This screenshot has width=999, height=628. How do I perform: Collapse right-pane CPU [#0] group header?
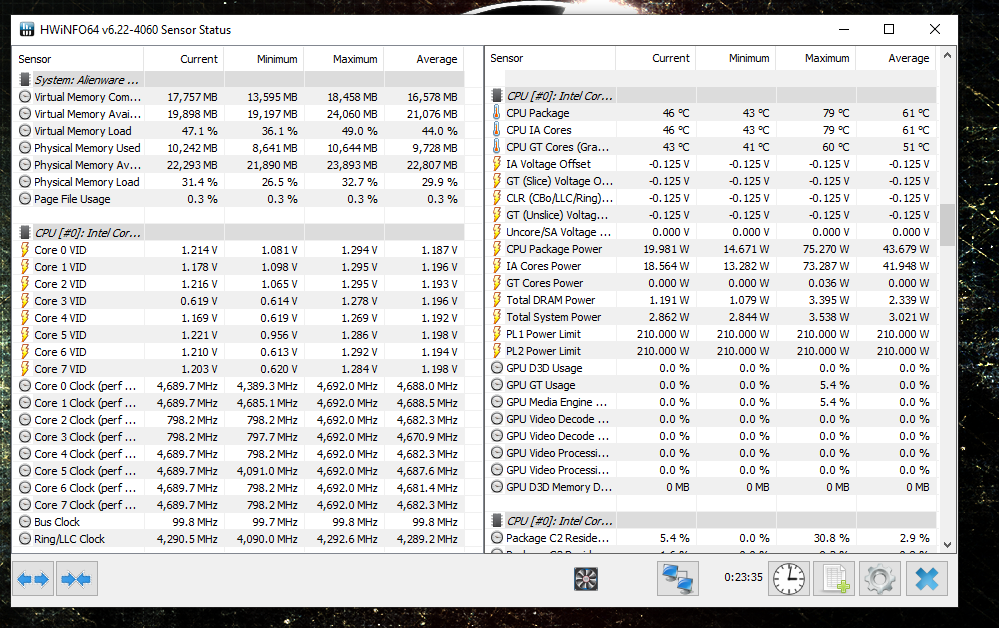559,96
